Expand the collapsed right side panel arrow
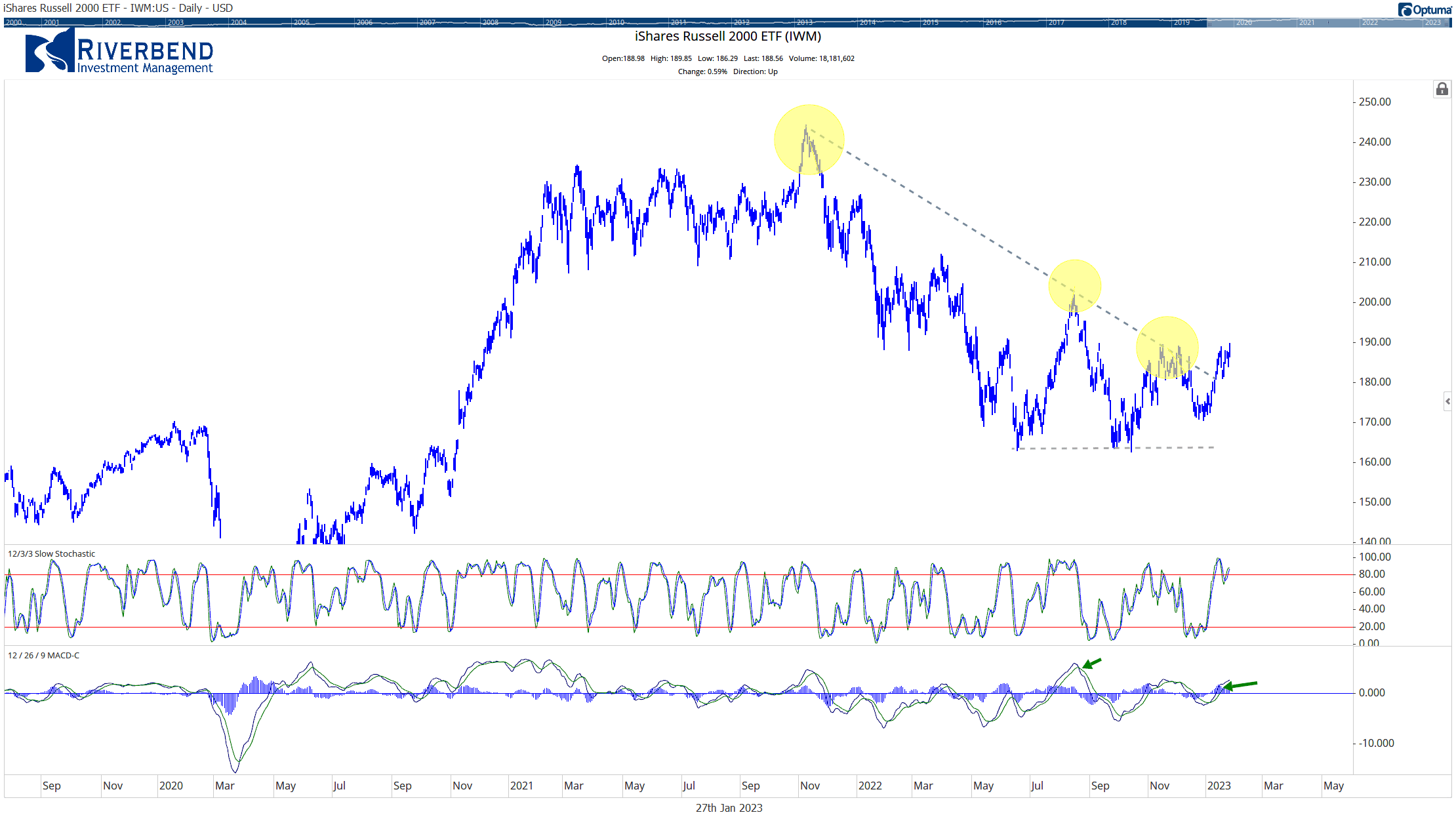1456x819 pixels. coord(1447,401)
